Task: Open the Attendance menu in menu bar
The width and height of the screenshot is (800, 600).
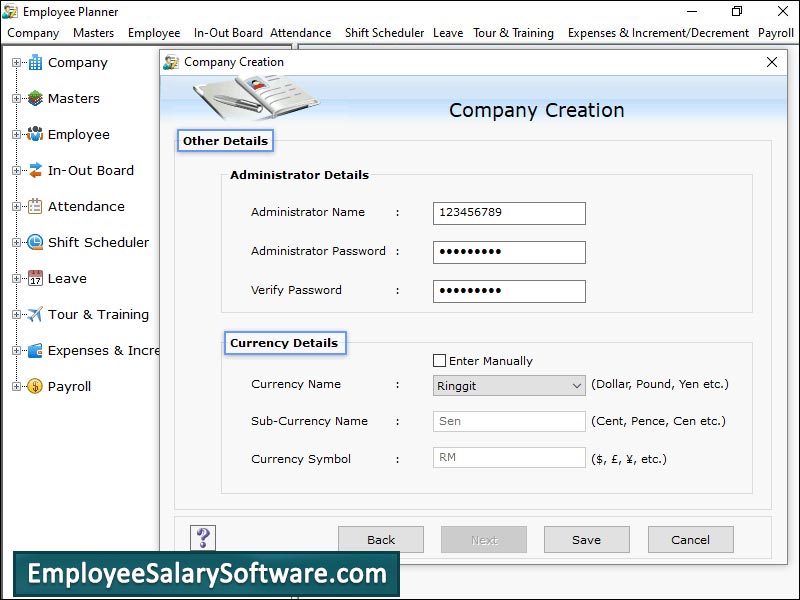Action: point(300,33)
